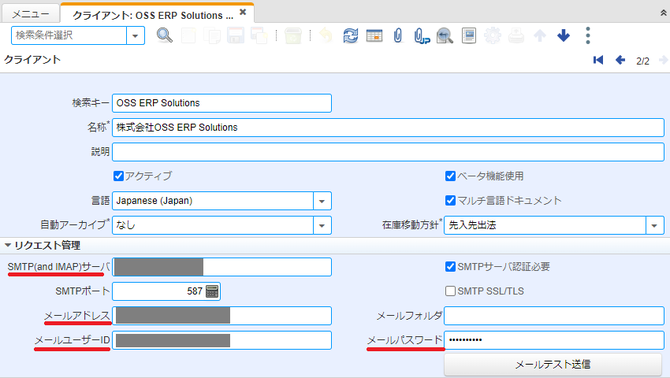
Task: Click the 検索キー input field
Action: click(222, 103)
